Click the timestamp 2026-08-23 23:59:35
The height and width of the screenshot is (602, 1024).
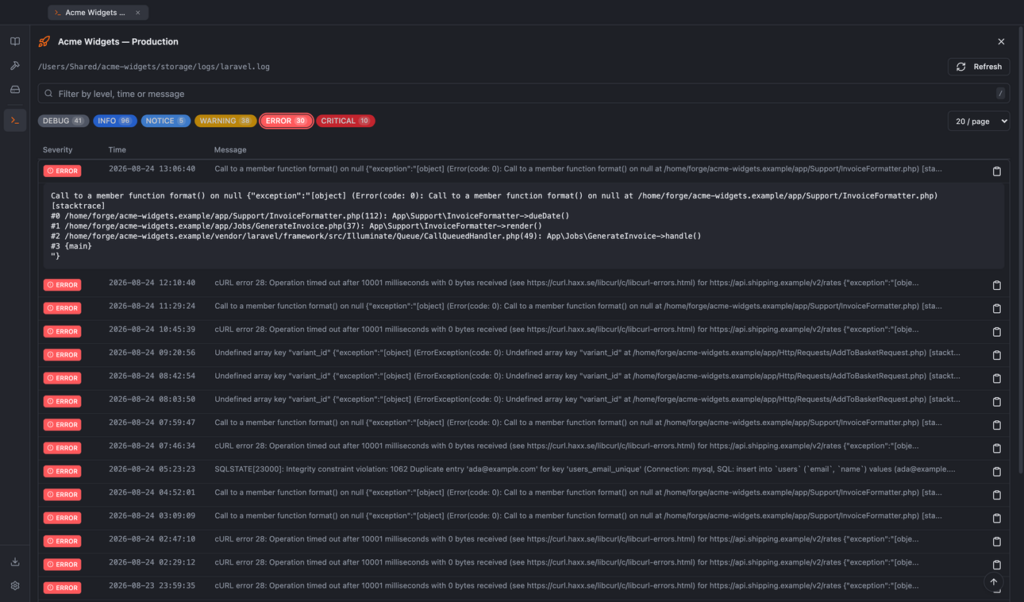pyautogui.click(x=152, y=586)
